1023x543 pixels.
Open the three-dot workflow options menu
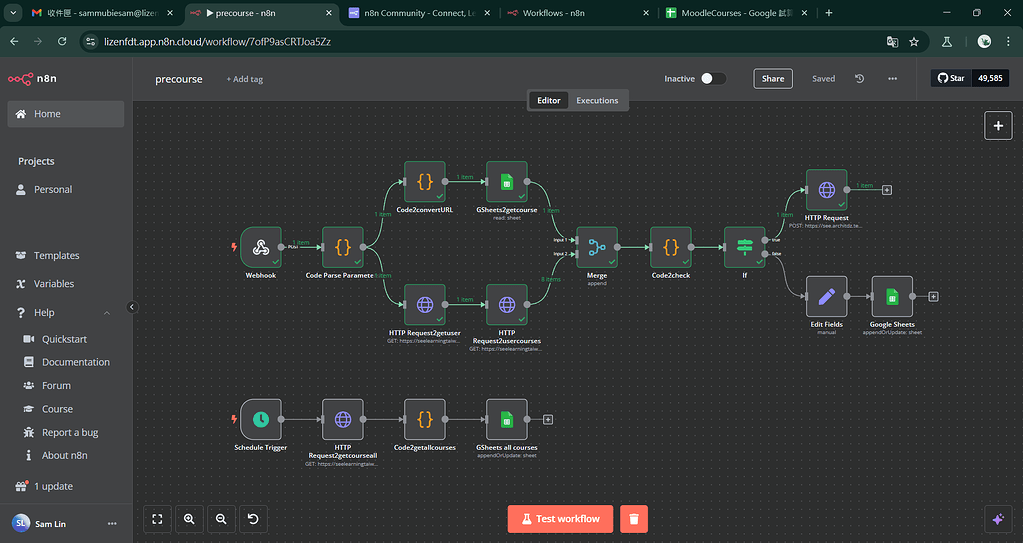[892, 78]
